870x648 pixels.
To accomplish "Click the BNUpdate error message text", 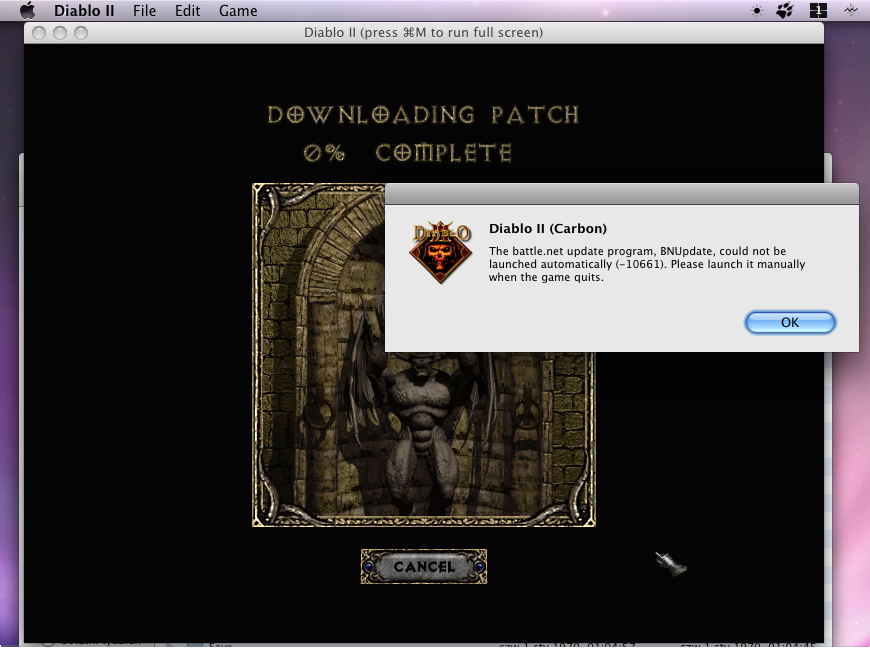I will [x=646, y=264].
